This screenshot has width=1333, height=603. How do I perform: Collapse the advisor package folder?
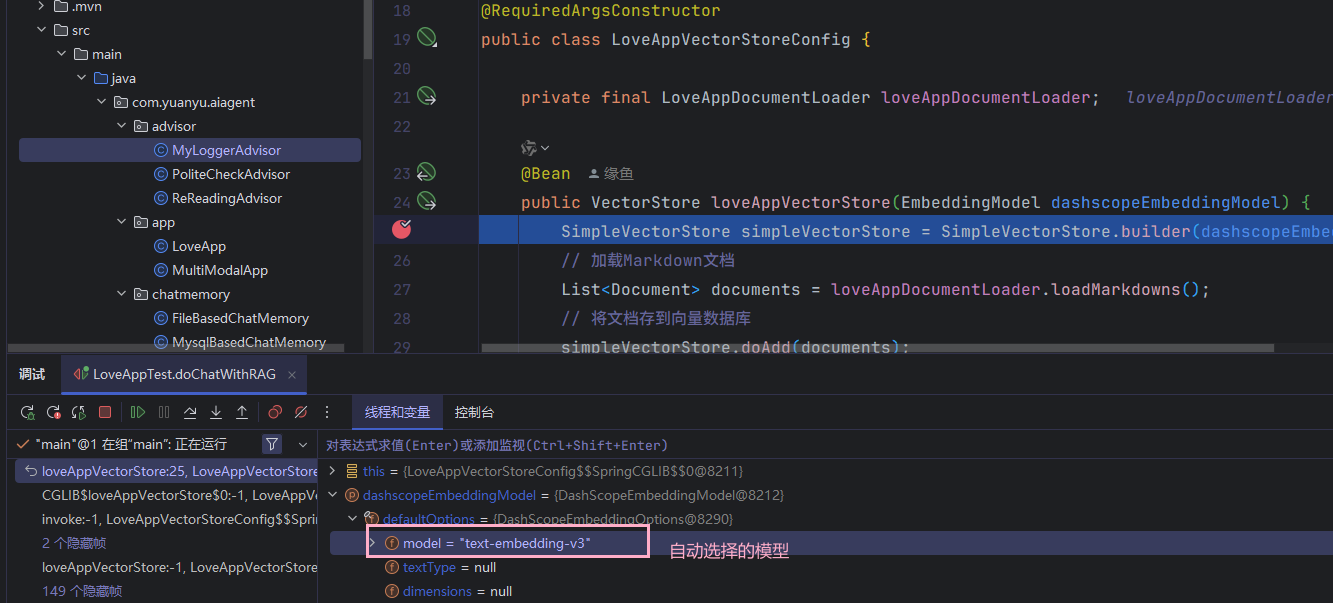pos(121,126)
